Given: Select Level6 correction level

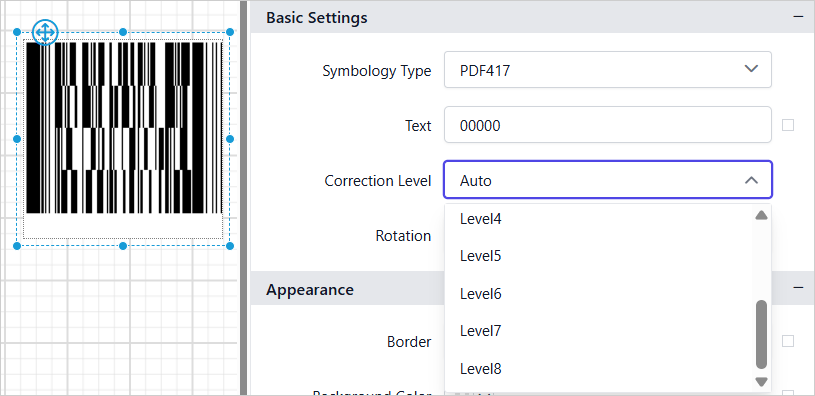Looking at the screenshot, I should pyautogui.click(x=600, y=294).
